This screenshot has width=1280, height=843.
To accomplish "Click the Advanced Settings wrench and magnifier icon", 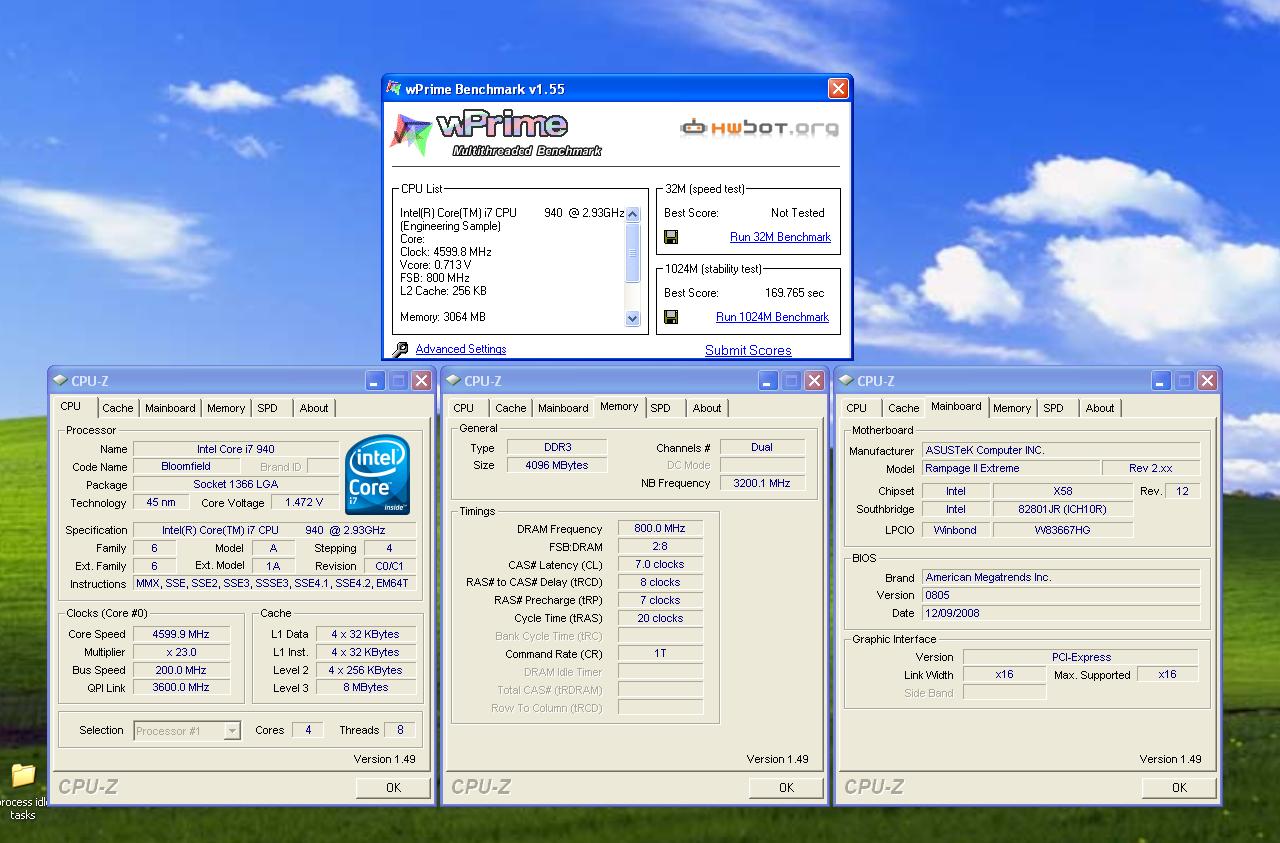I will coord(400,349).
